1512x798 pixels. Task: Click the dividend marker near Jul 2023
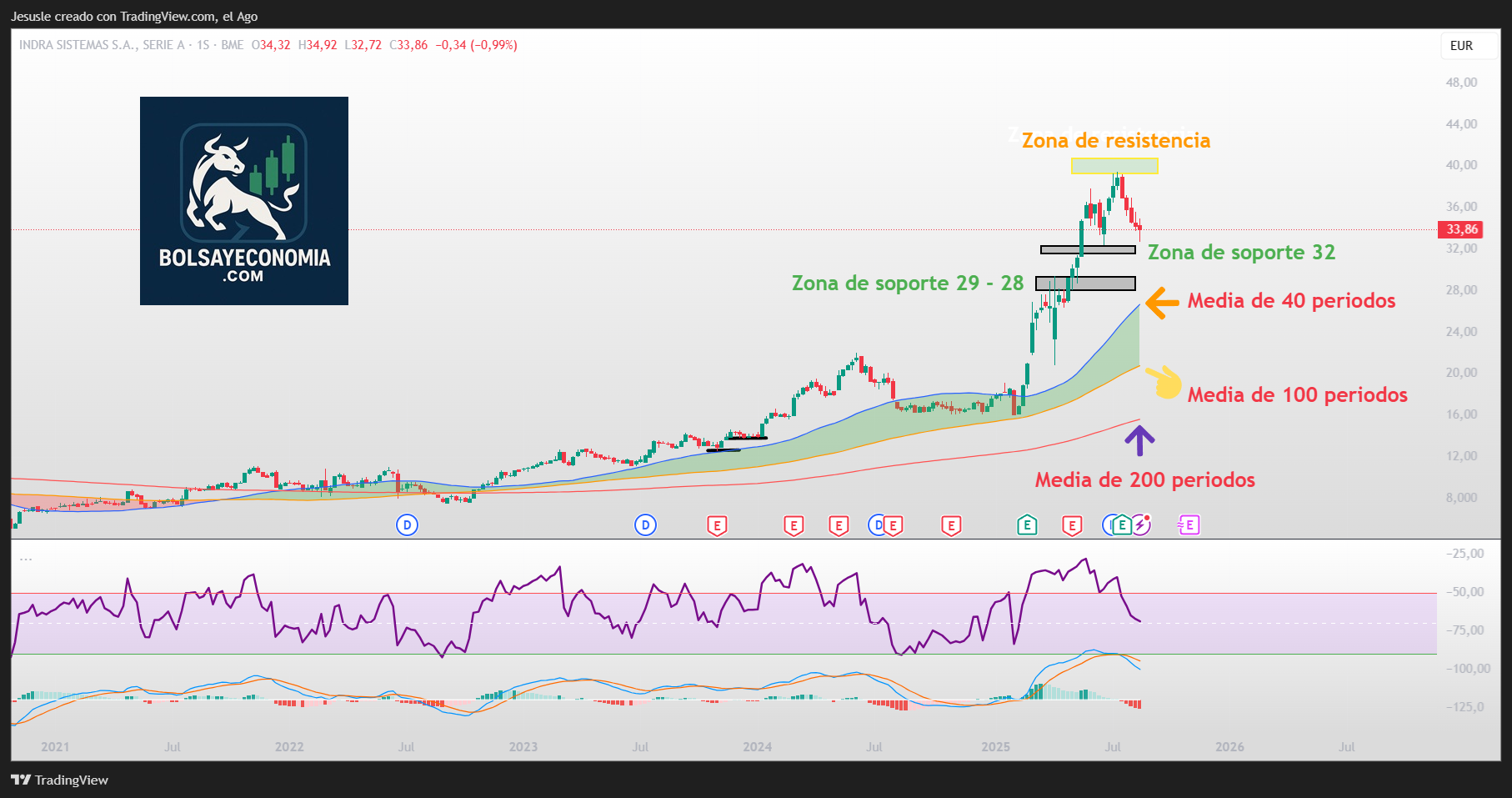(645, 524)
